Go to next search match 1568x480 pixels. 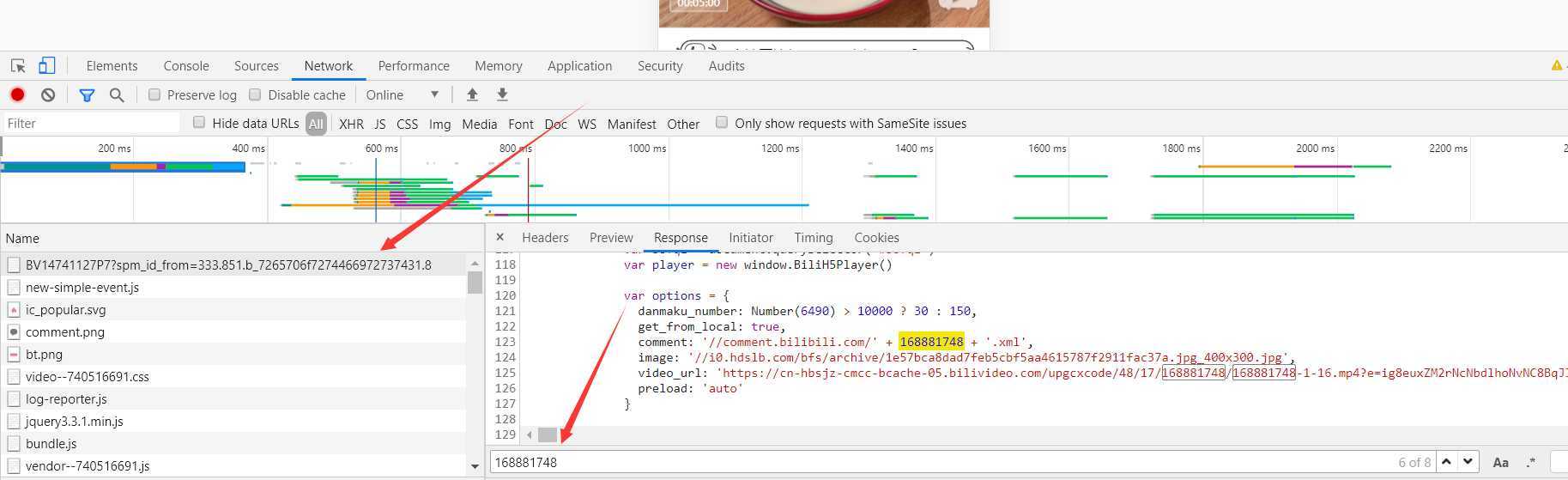pyautogui.click(x=1468, y=462)
